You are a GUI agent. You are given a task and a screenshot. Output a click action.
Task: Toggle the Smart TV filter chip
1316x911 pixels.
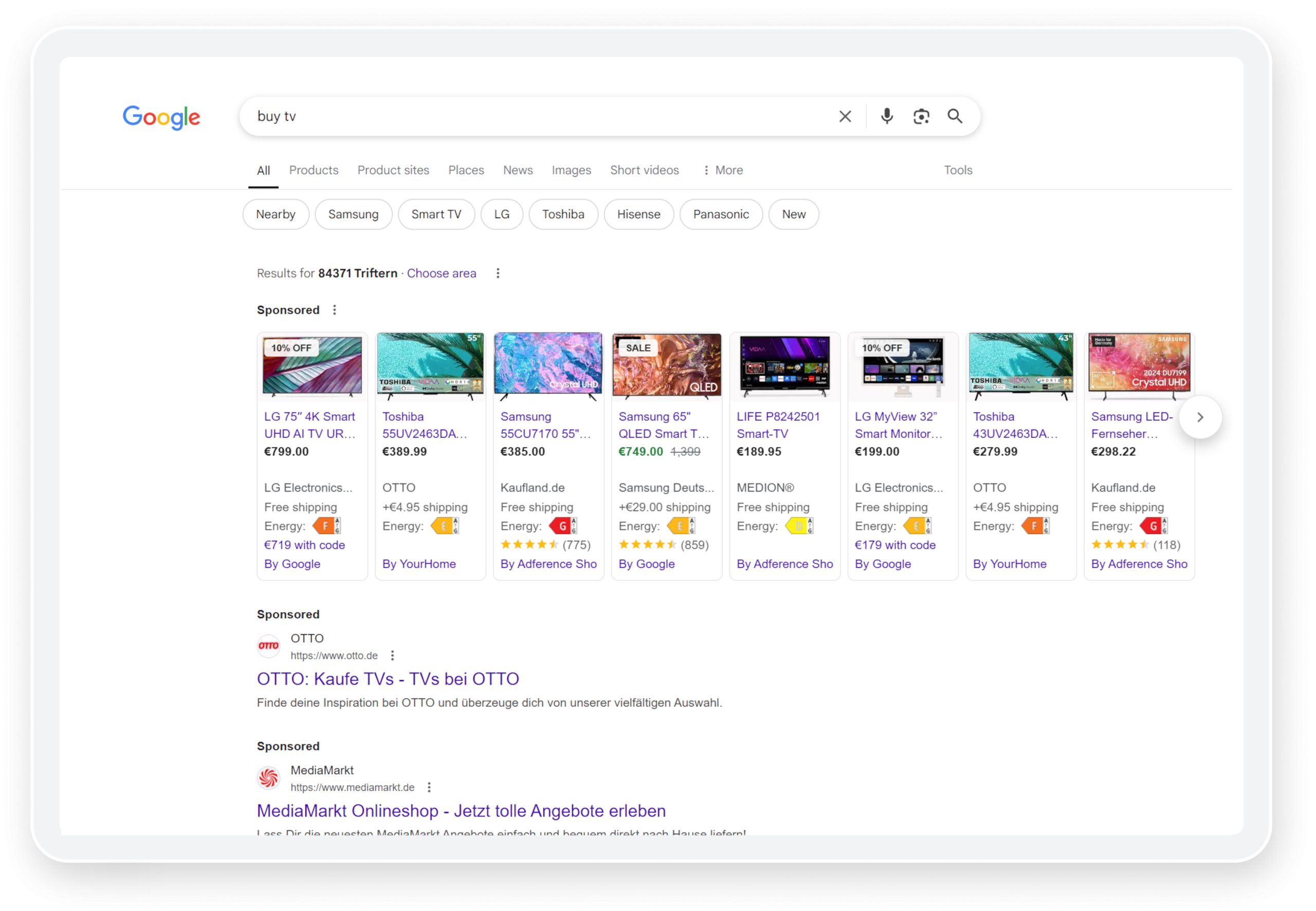pos(436,215)
